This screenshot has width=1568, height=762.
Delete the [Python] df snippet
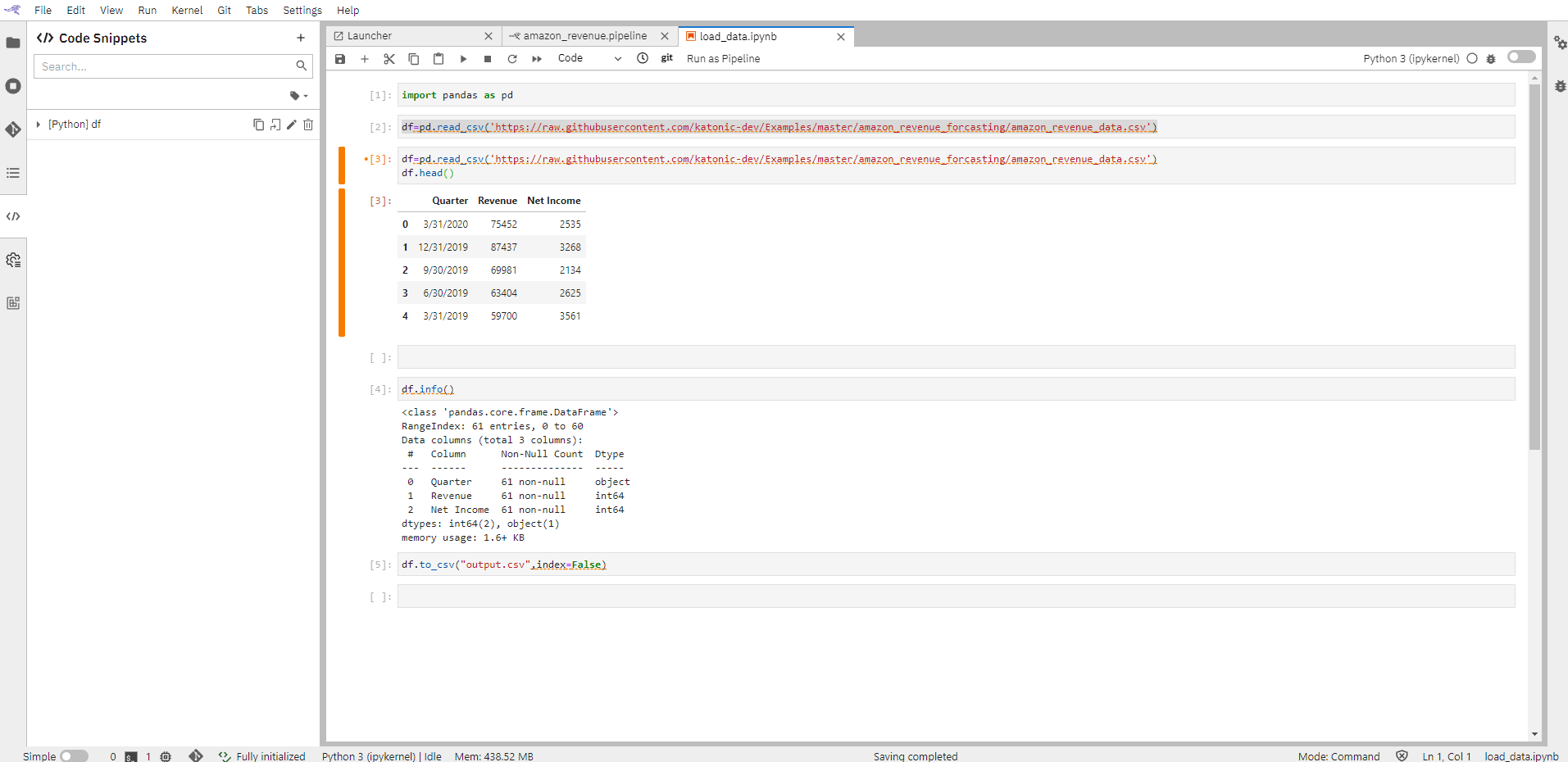tap(308, 125)
